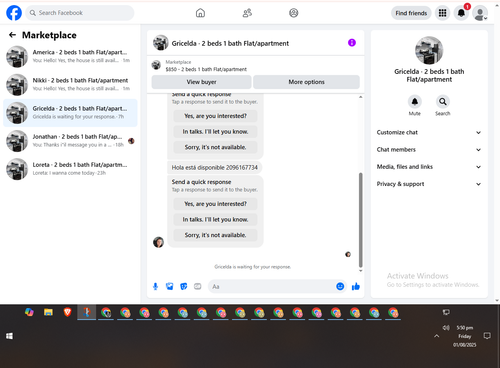This screenshot has height=368, width=500.
Task: Open the volume control in the system tray
Action: [446, 328]
